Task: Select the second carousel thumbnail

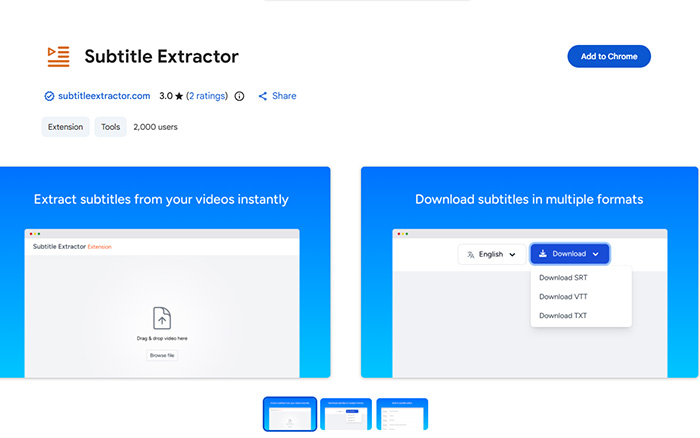Action: [x=346, y=414]
